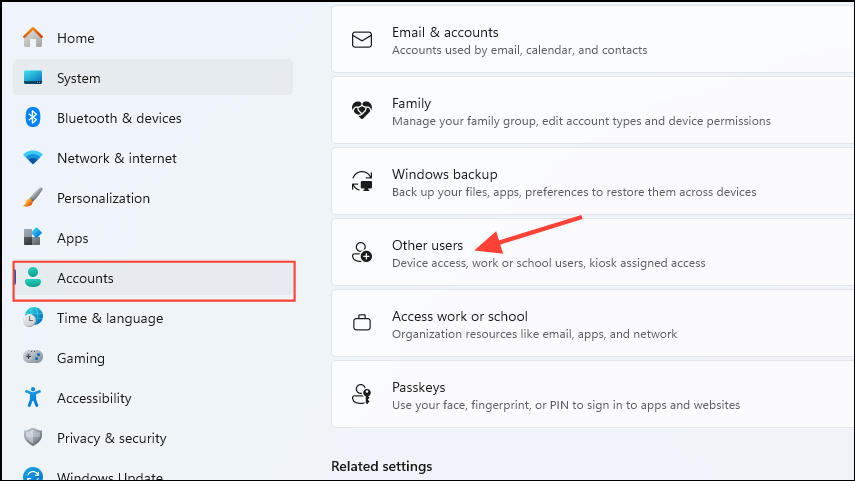
Task: Click the Email envelope icon
Action: [x=362, y=40]
